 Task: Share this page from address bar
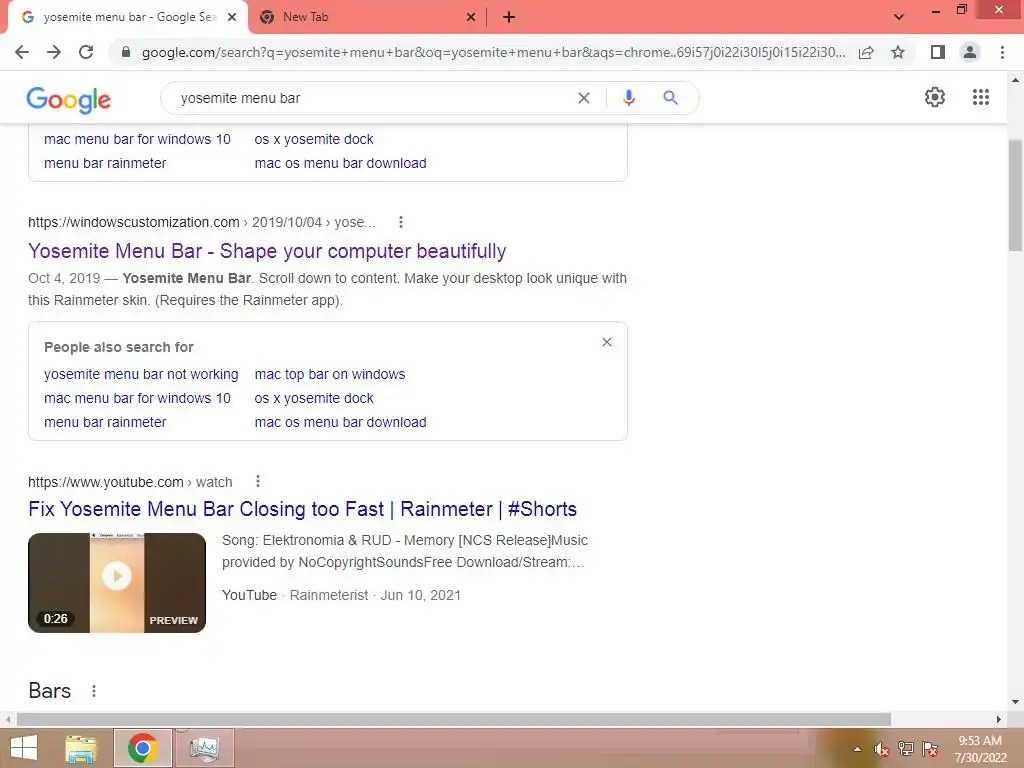(866, 52)
